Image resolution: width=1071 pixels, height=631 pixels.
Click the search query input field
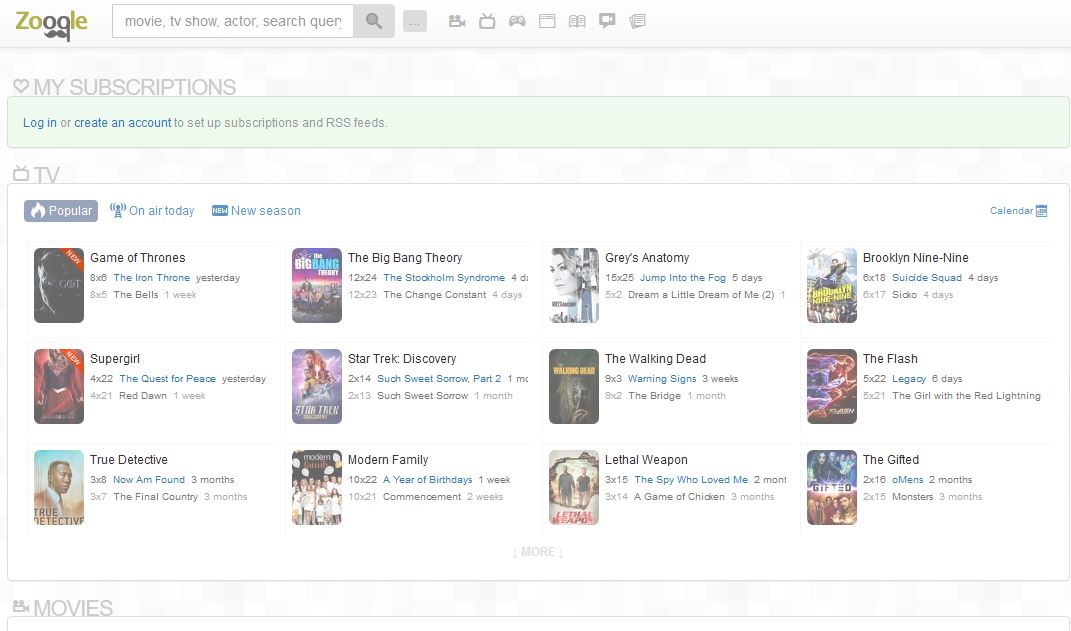pos(232,21)
